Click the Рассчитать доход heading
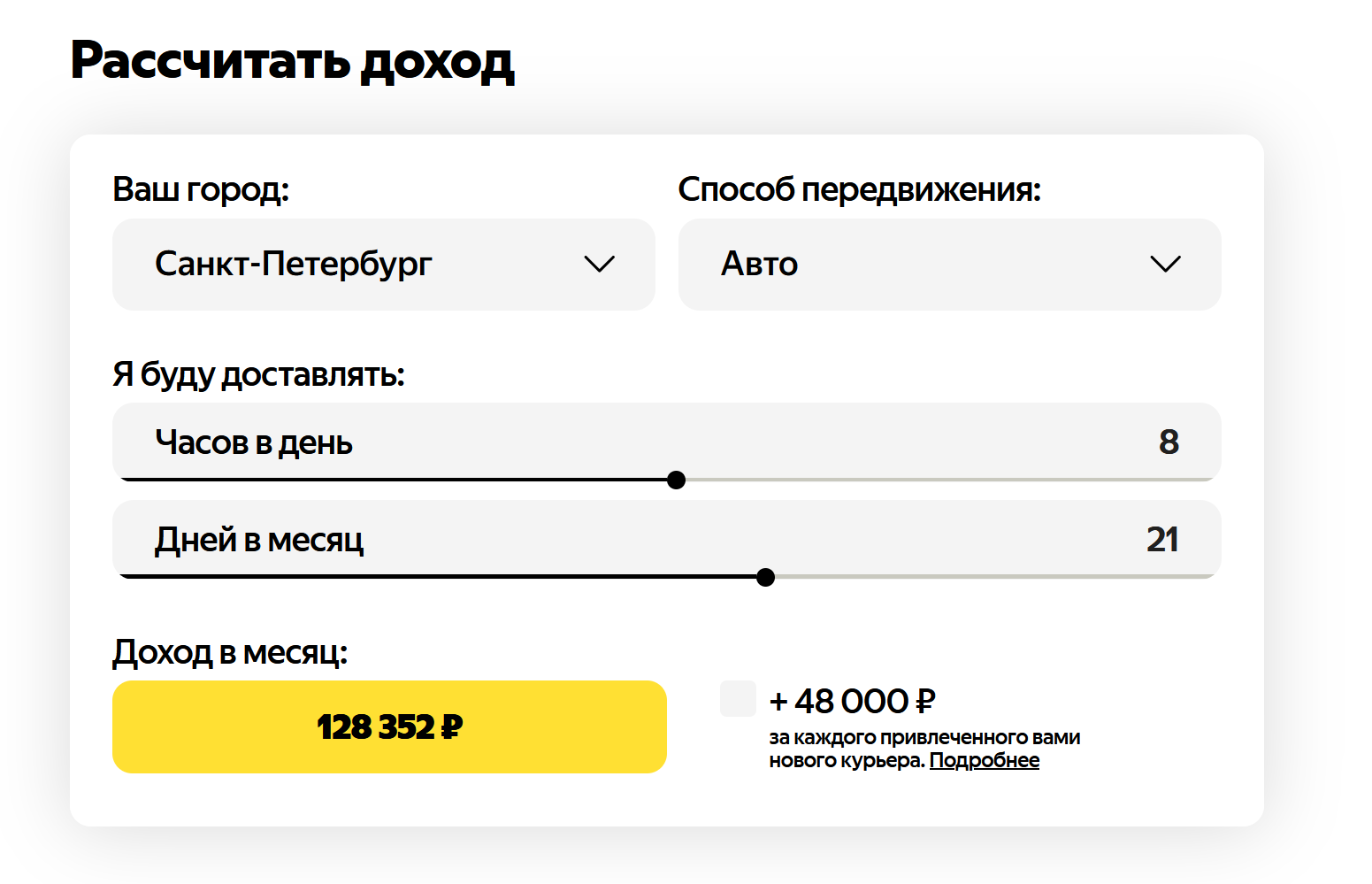Viewport: 1372px width, 884px height. point(292,62)
